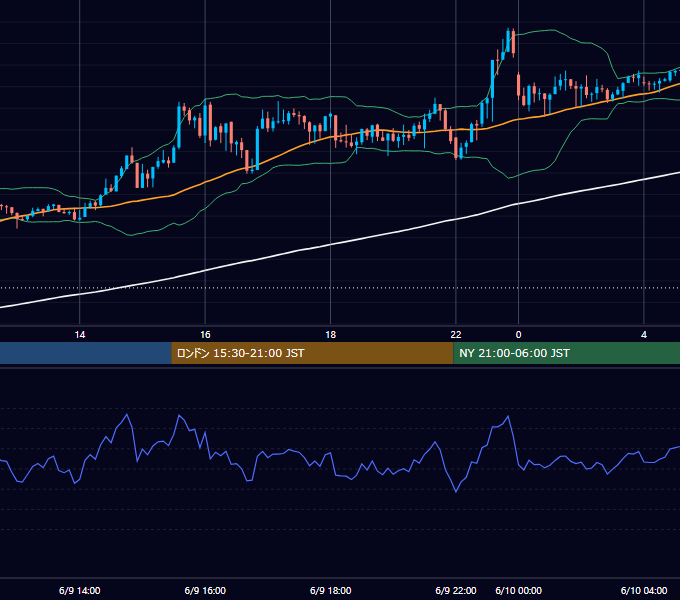Click the 6/9 22:00 date label
680x600 pixels.
point(456,590)
